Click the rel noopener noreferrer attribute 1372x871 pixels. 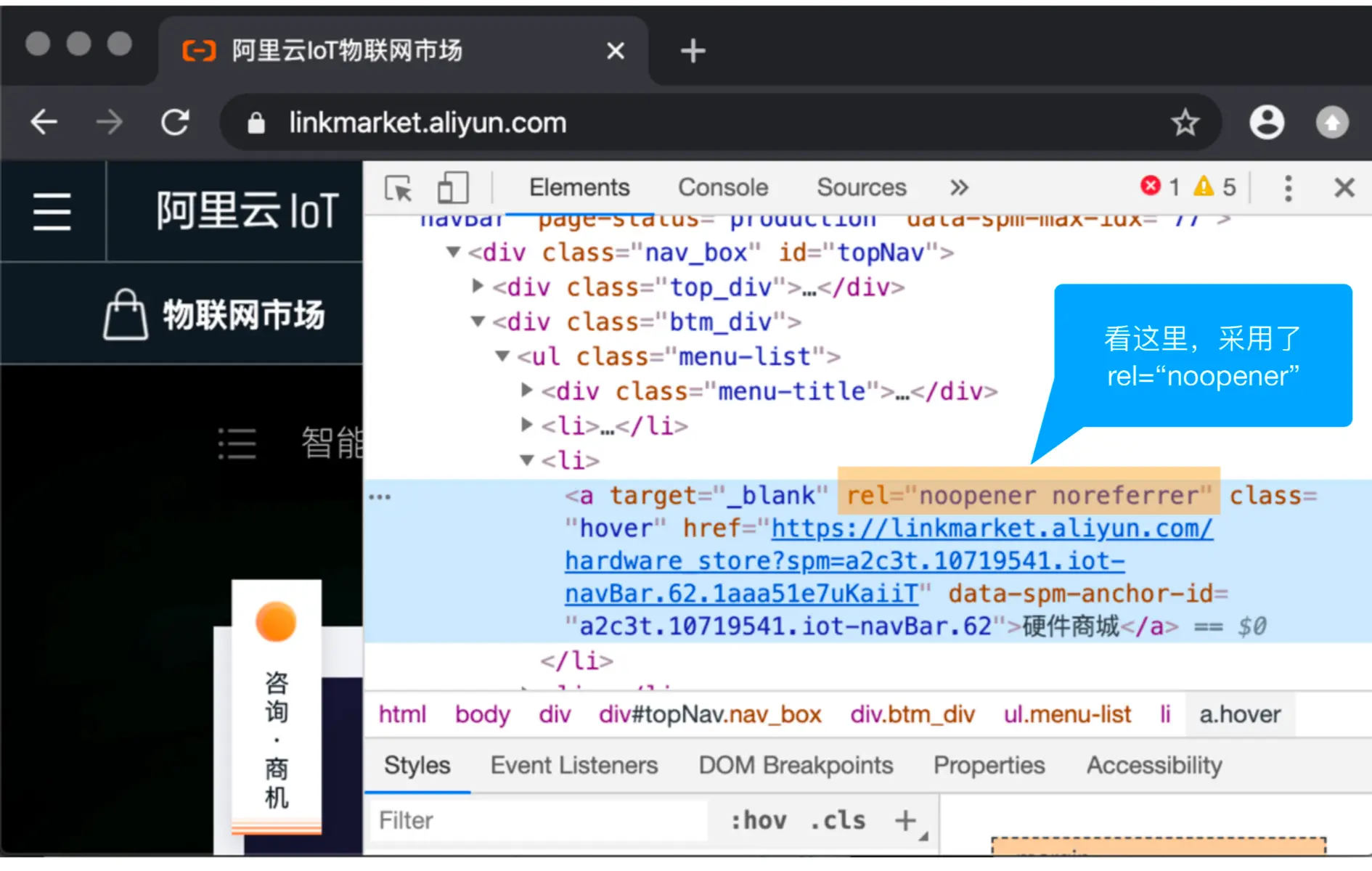tap(1029, 496)
